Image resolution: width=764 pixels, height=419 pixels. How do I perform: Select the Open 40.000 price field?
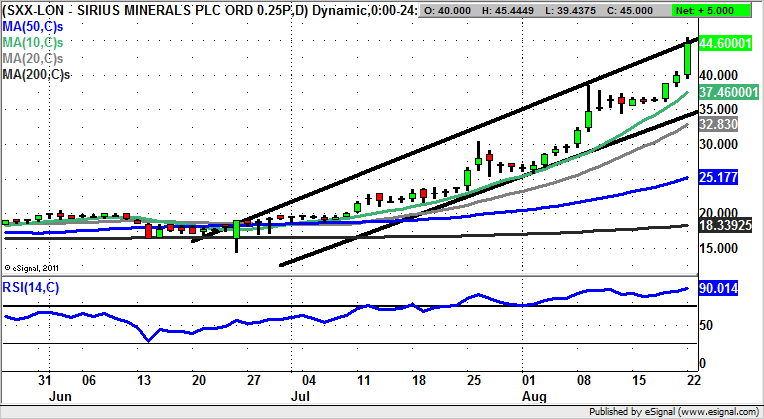448,11
